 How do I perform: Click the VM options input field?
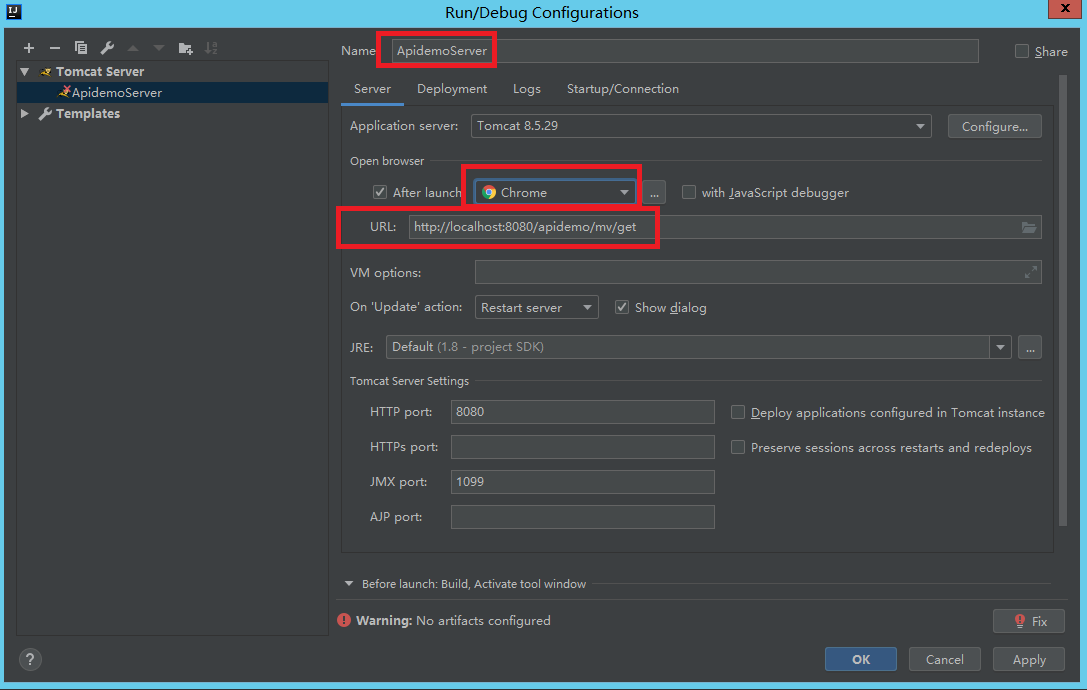[758, 273]
